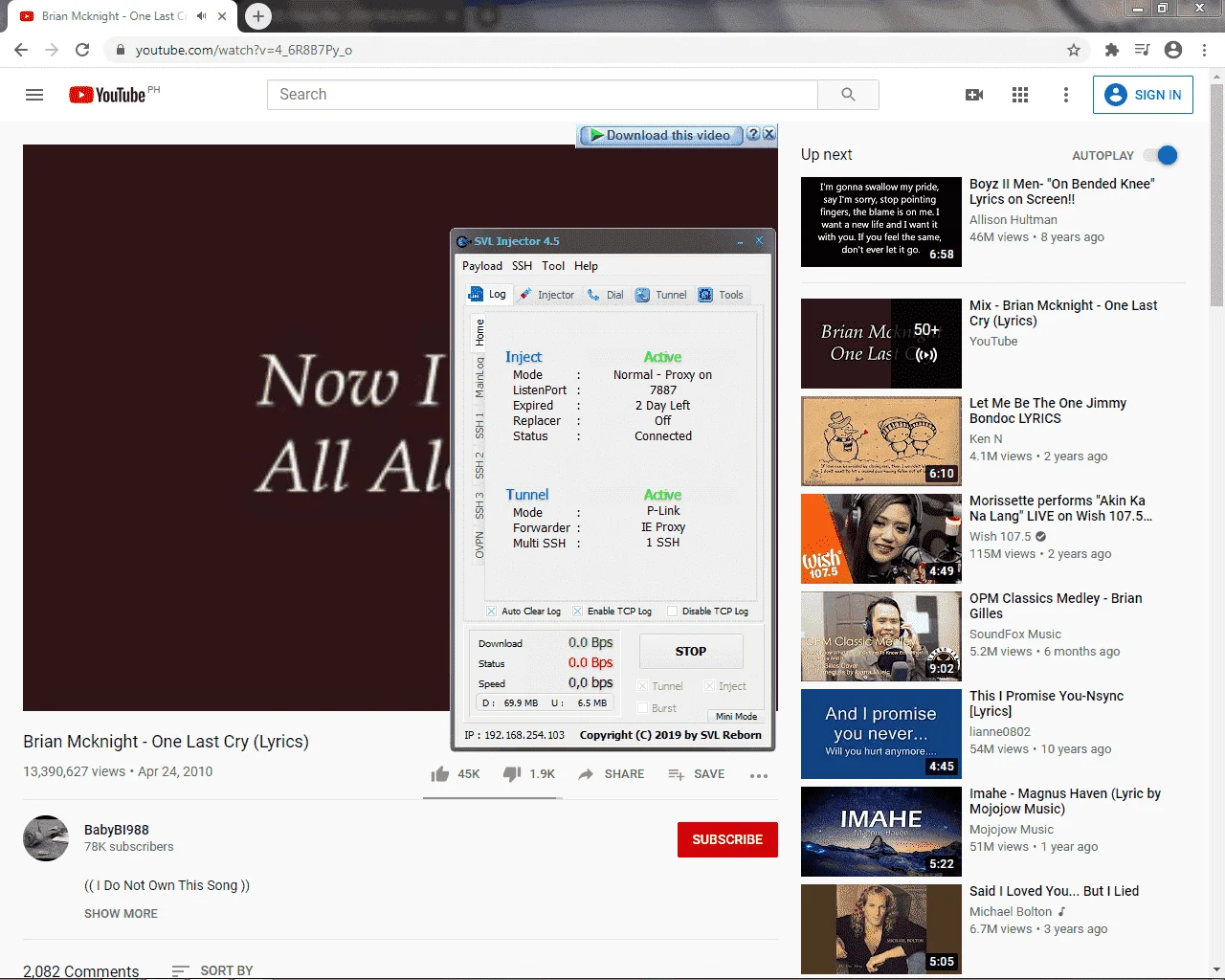Subscribe to the BabyBl988 channel
Image resolution: width=1225 pixels, height=980 pixels.
click(727, 839)
